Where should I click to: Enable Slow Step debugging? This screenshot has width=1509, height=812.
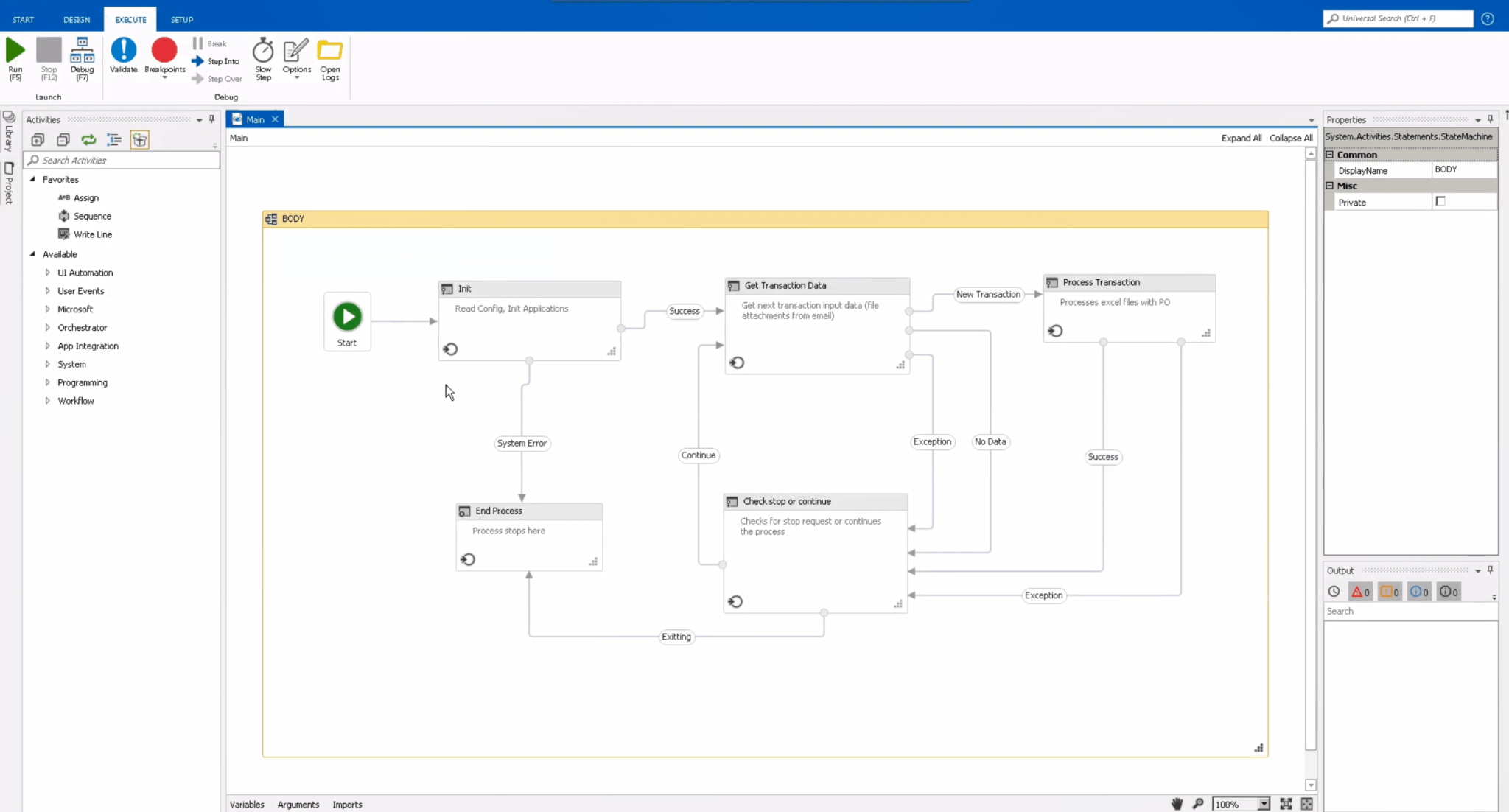coord(263,57)
